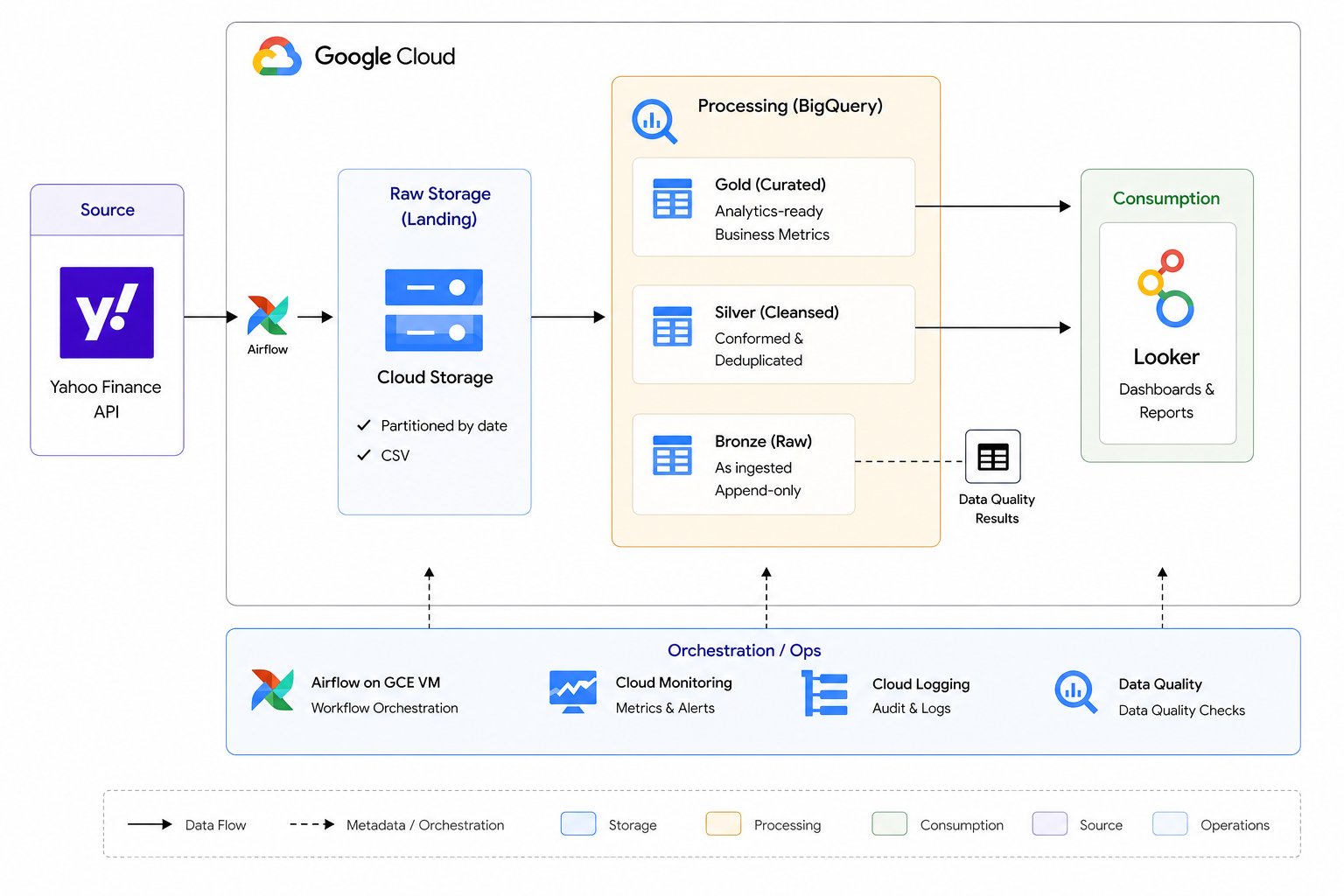Click the Analytics-ready text
The width and height of the screenshot is (1344, 896).
coord(769,211)
